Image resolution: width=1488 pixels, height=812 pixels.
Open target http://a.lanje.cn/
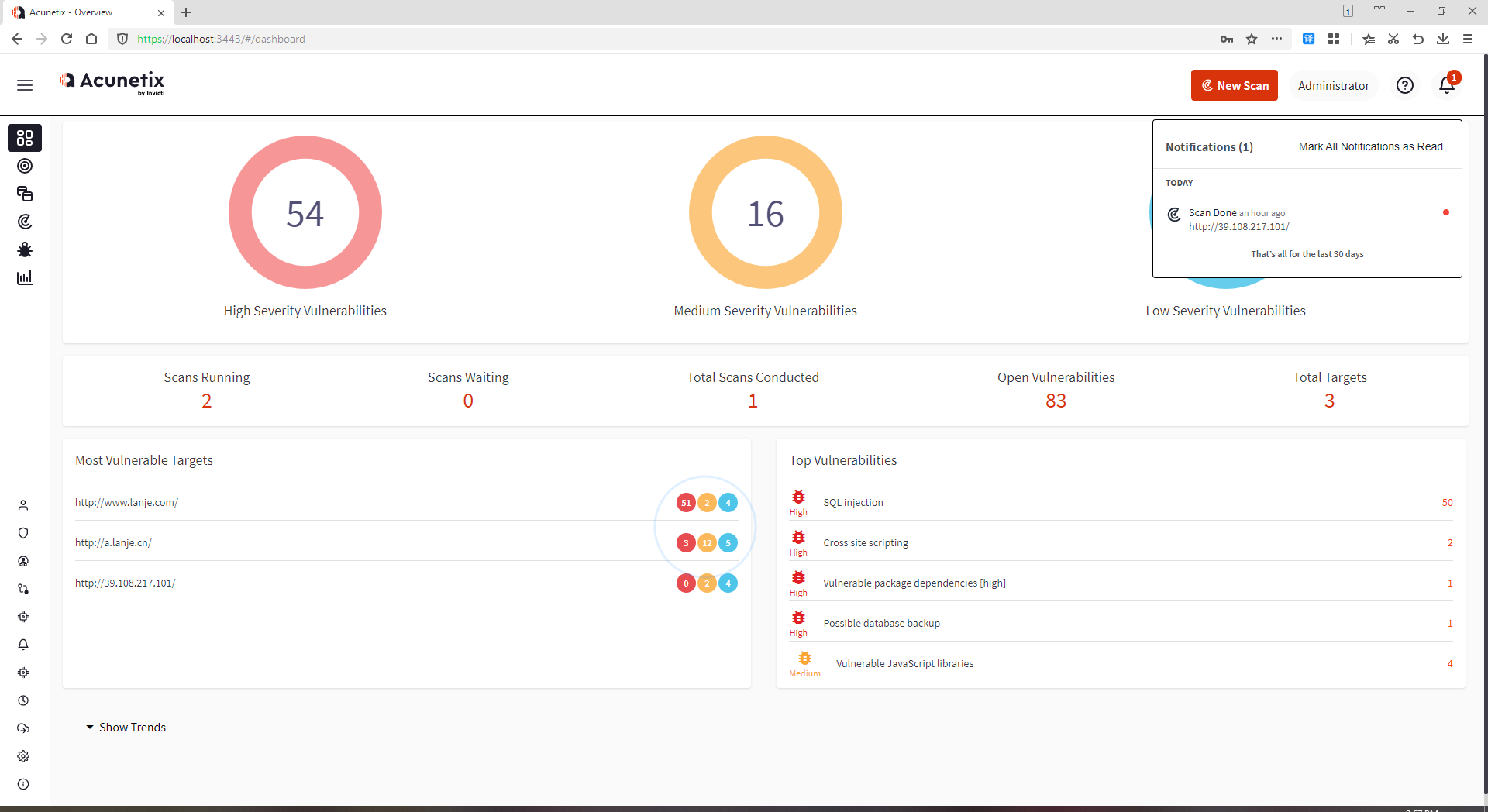tap(113, 542)
